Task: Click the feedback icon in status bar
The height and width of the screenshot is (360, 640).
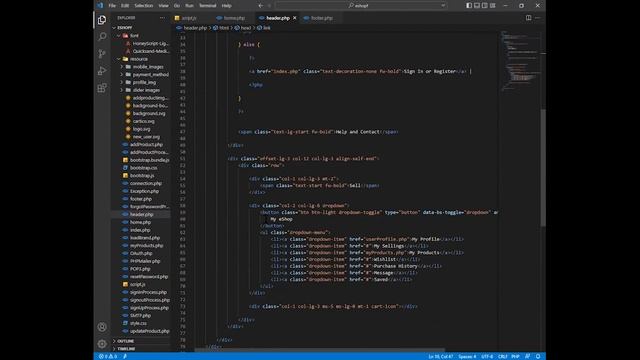Action: point(528,356)
